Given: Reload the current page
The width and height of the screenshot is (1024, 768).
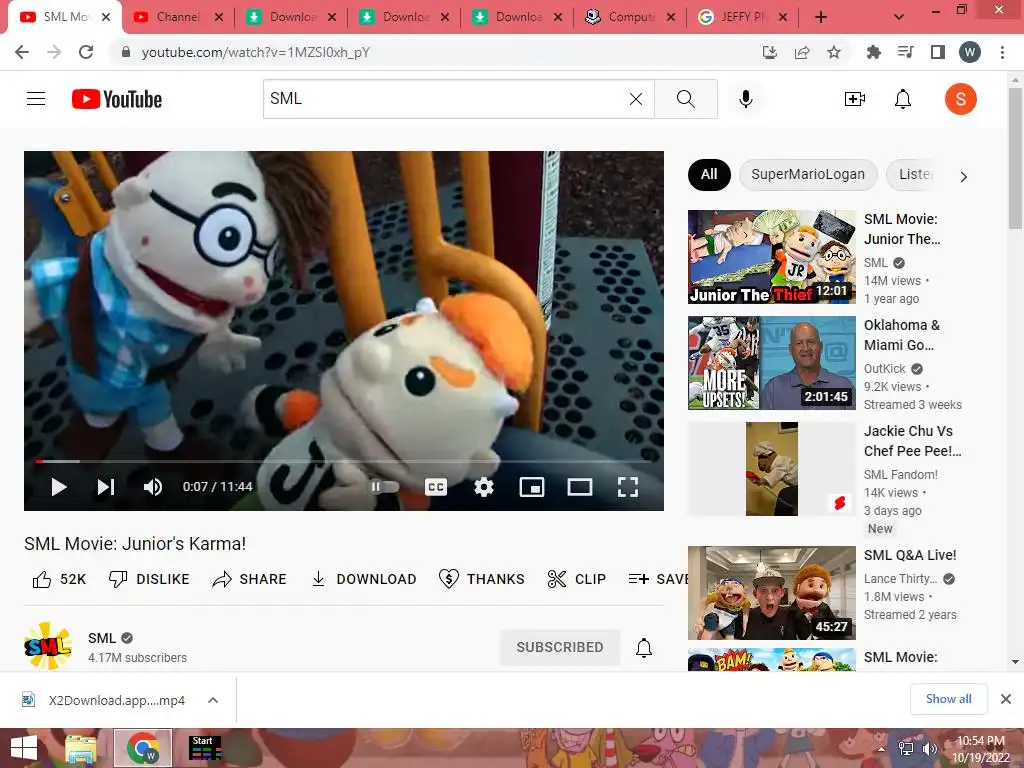Looking at the screenshot, I should pyautogui.click(x=86, y=52).
